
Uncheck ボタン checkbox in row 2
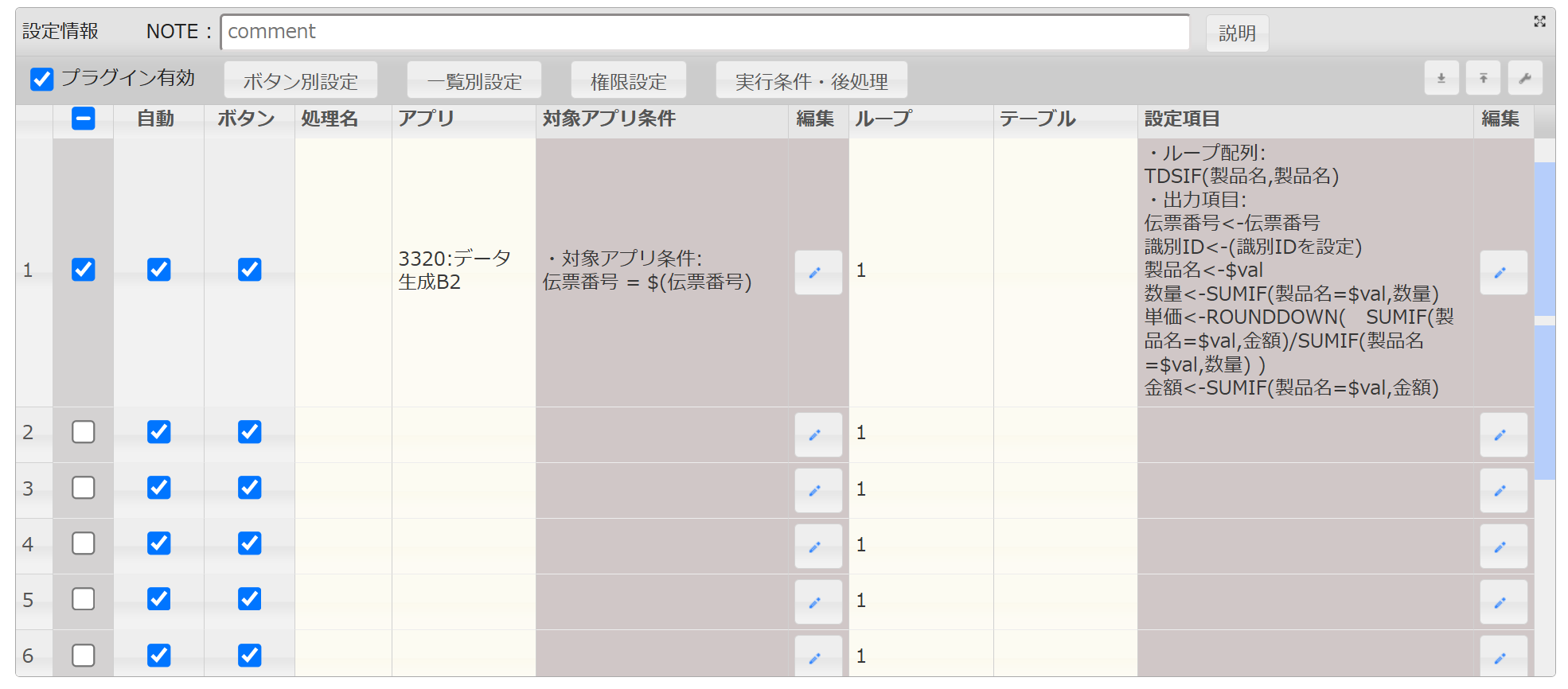point(250,432)
